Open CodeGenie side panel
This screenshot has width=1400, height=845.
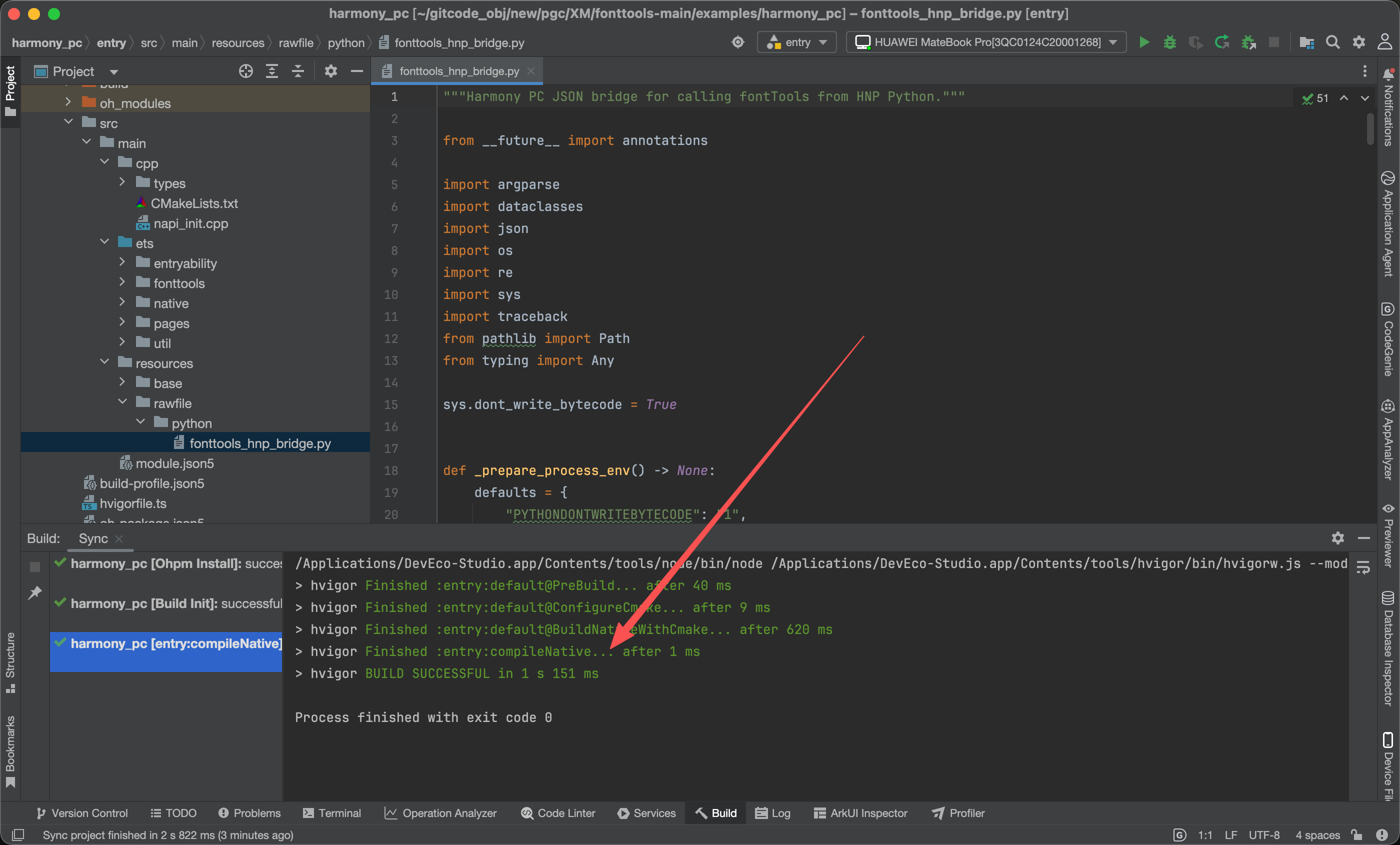pyautogui.click(x=1388, y=339)
